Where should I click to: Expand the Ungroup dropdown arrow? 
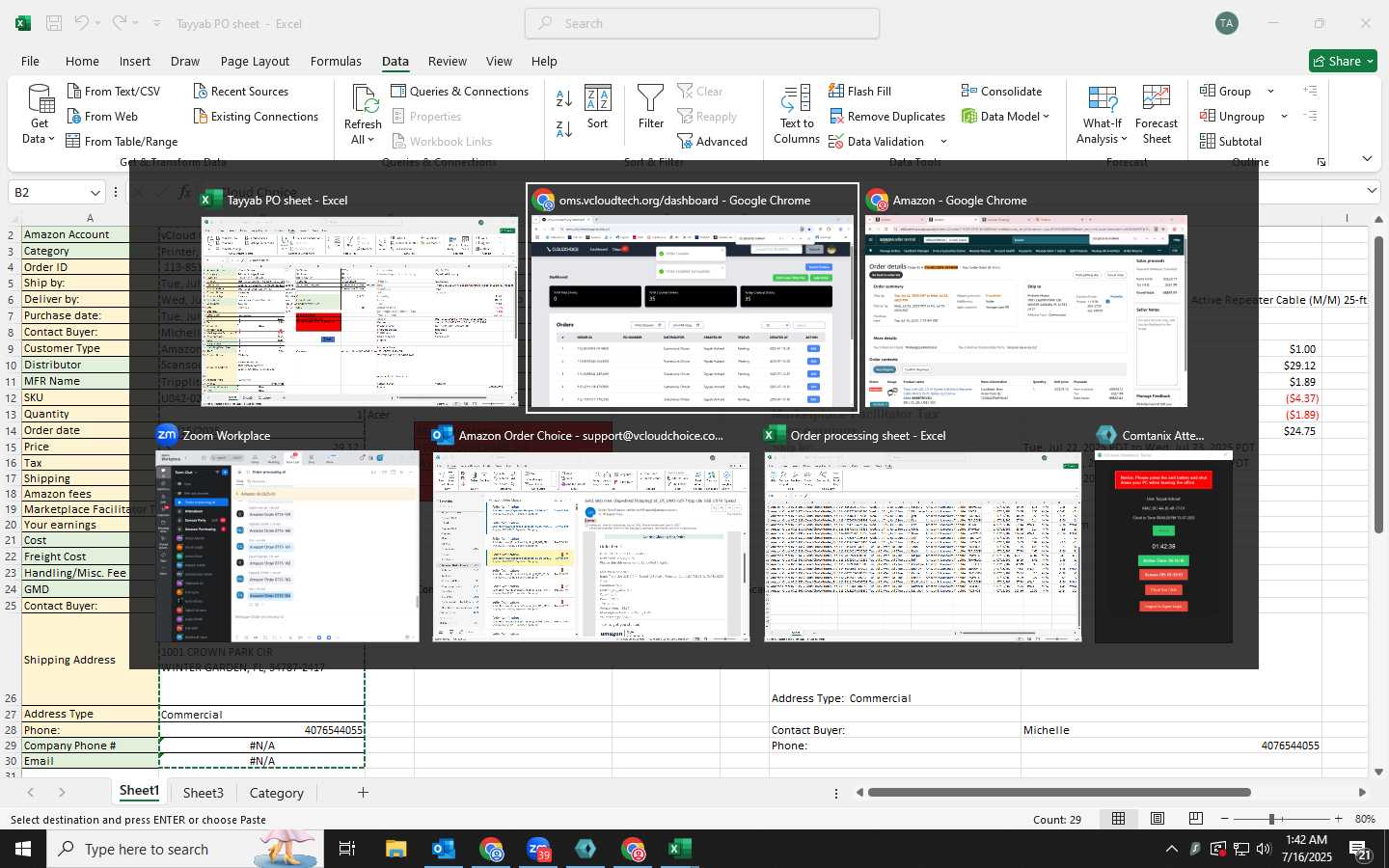click(x=1284, y=117)
